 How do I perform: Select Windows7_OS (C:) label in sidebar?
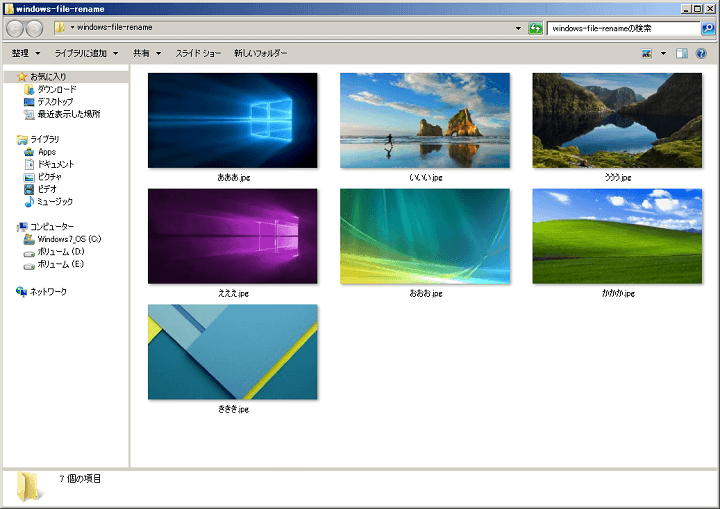click(x=69, y=239)
